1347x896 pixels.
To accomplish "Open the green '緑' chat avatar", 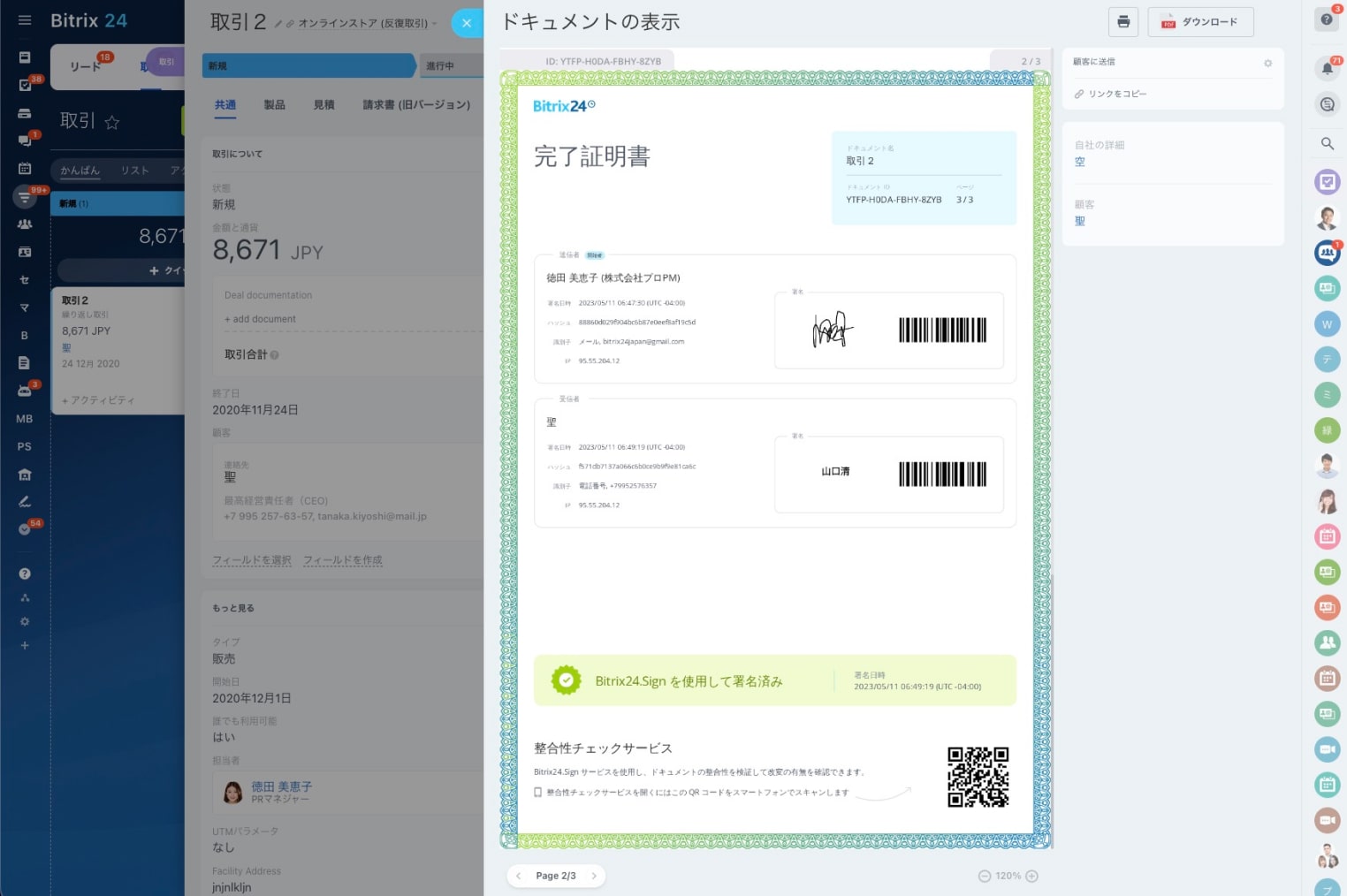I will (x=1327, y=430).
